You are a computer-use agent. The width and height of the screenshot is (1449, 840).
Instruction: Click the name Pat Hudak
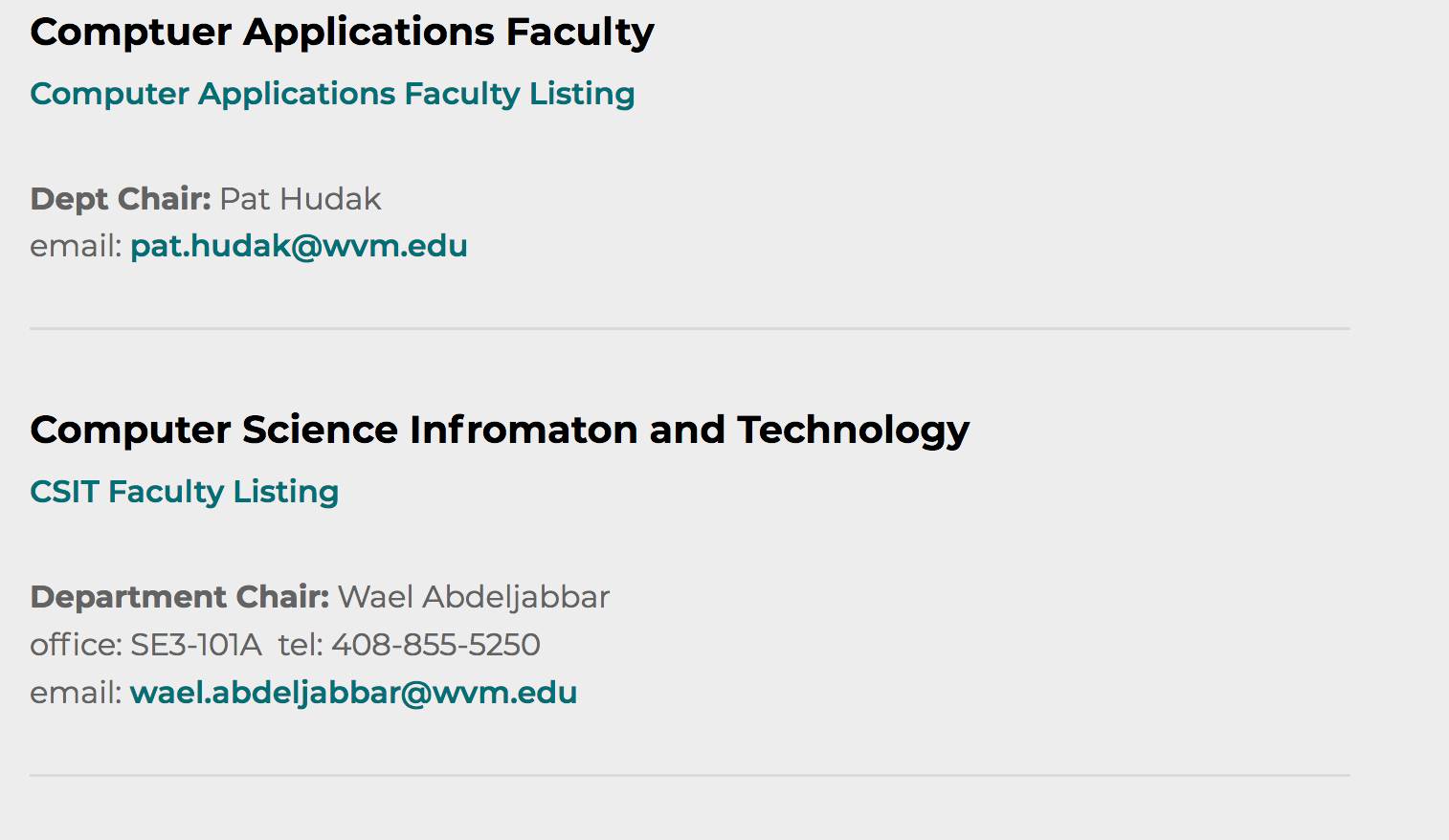(301, 199)
